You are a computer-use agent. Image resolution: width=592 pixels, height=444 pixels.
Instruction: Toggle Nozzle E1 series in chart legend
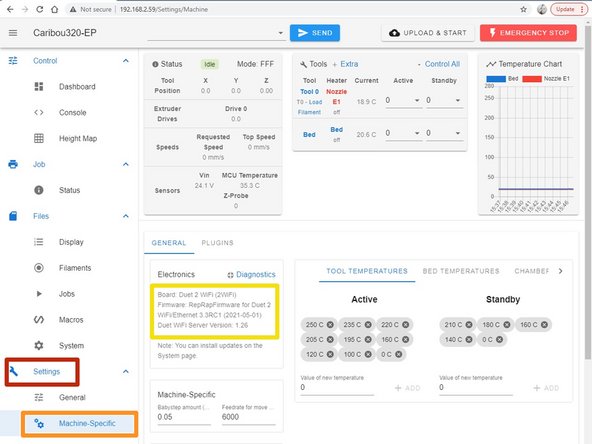(546, 79)
